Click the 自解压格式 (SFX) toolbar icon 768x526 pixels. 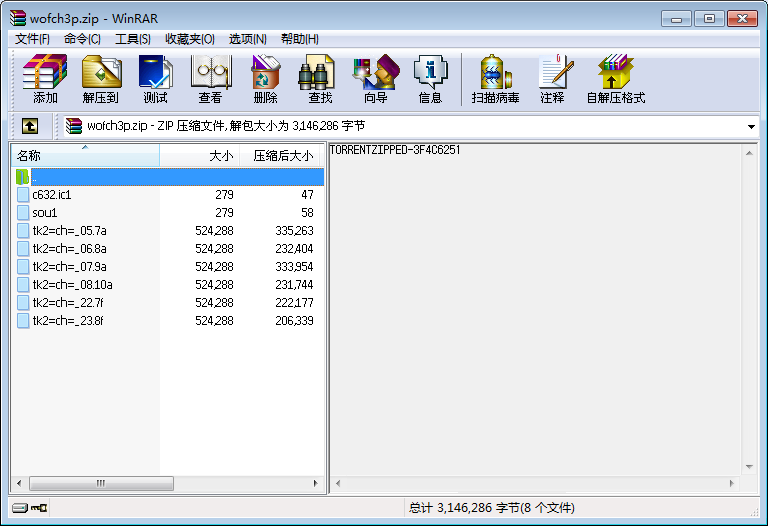[x=616, y=79]
